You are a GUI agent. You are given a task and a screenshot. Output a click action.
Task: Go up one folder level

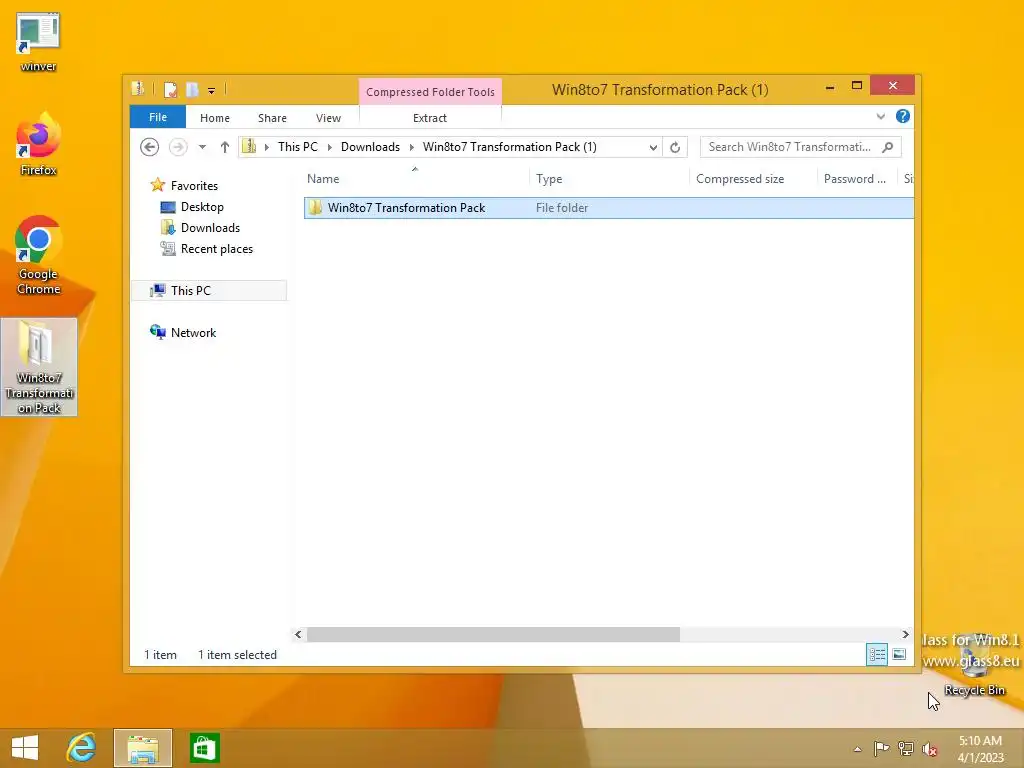pos(225,148)
